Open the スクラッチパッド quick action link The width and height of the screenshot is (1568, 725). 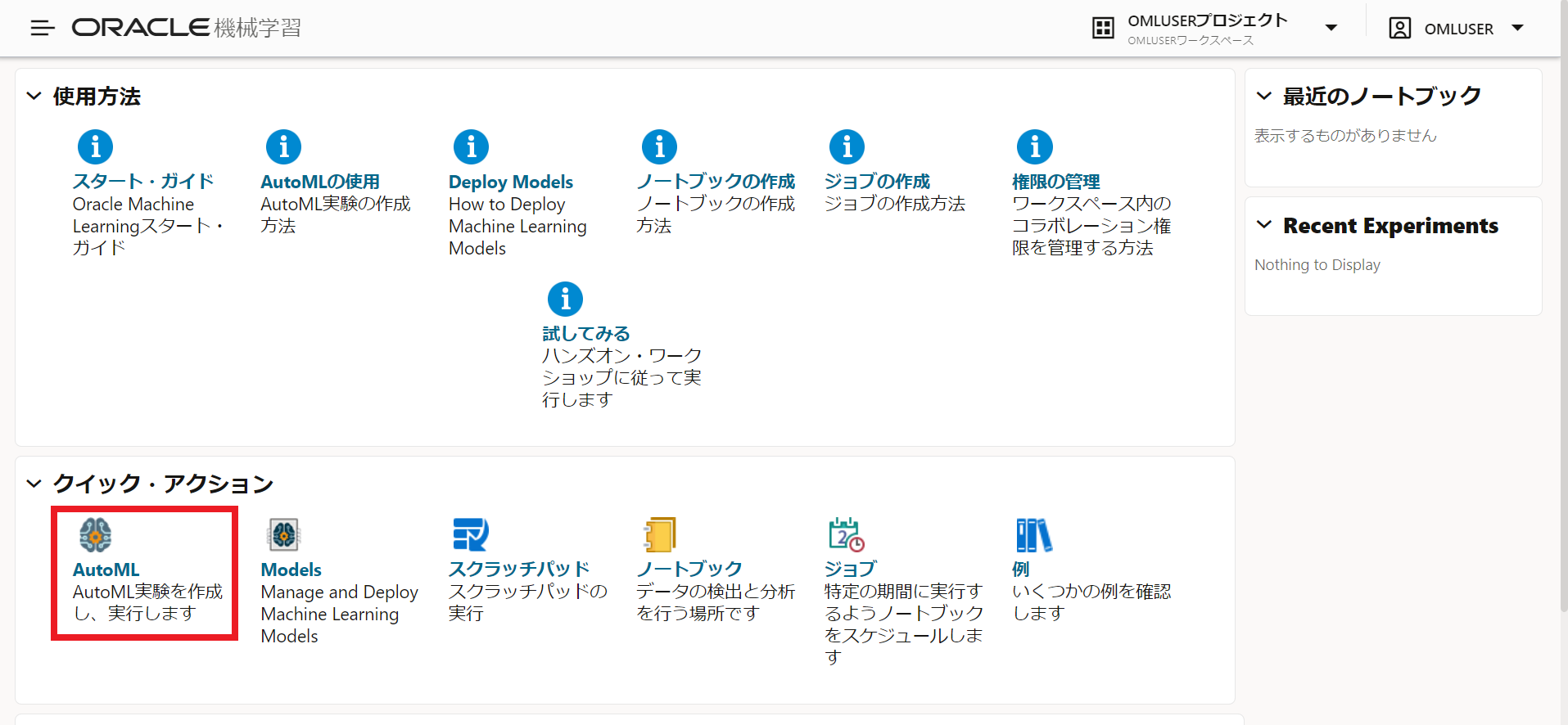pos(519,569)
